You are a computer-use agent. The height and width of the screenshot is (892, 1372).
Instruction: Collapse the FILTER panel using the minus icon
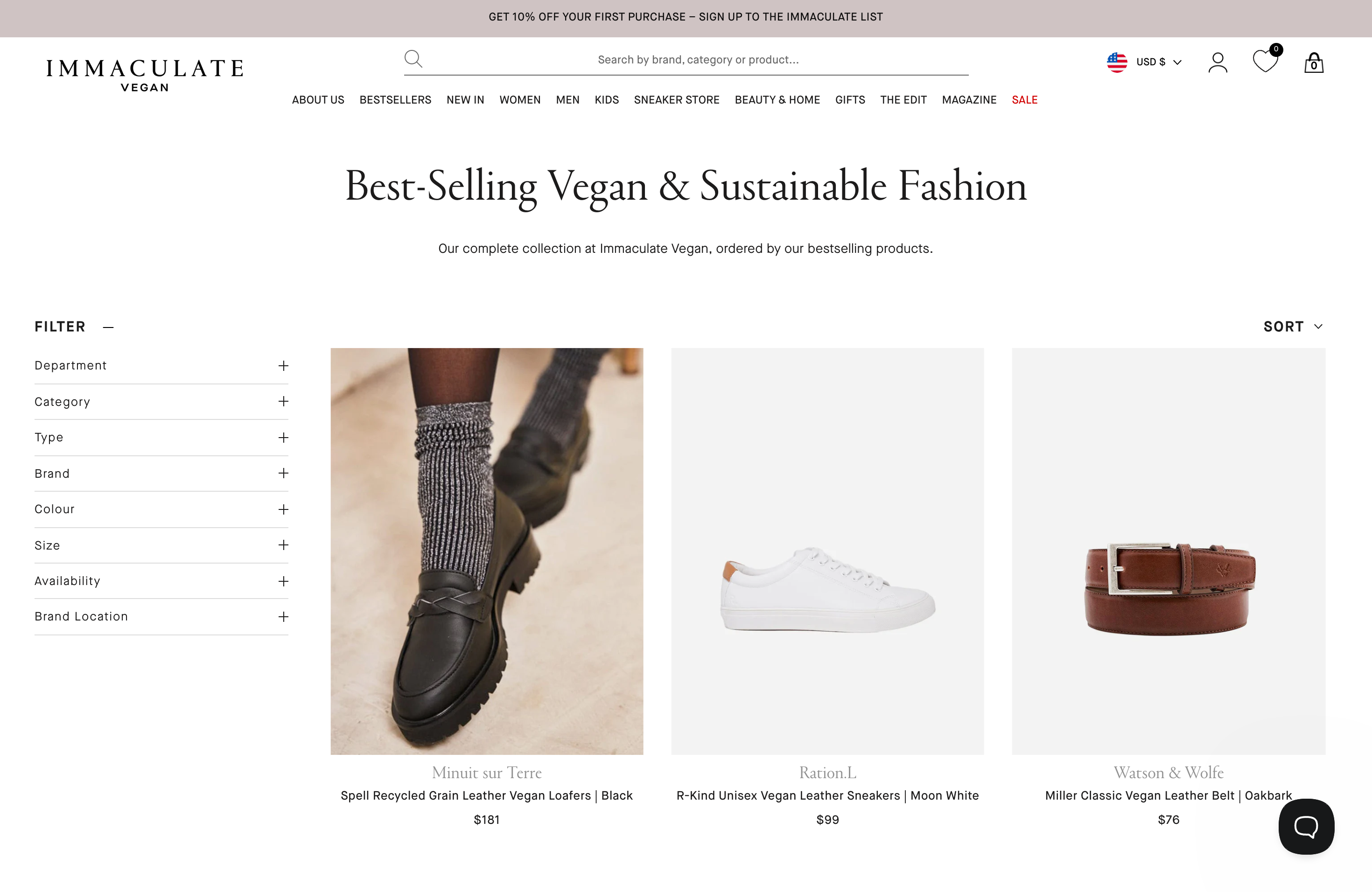click(x=108, y=326)
